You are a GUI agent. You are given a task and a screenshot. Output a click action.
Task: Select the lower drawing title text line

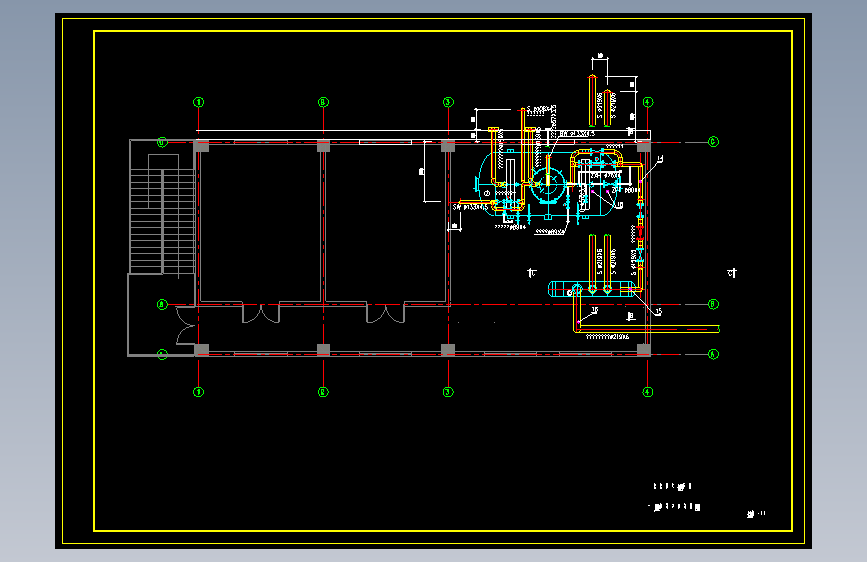[675, 506]
